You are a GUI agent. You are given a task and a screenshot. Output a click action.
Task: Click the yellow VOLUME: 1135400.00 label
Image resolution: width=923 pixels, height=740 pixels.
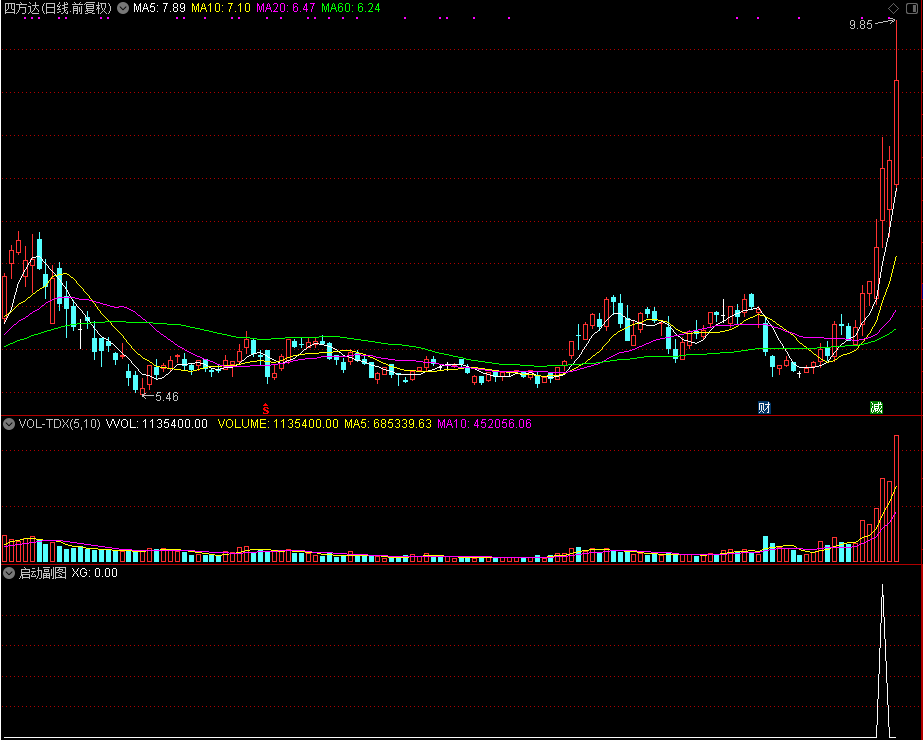278,424
